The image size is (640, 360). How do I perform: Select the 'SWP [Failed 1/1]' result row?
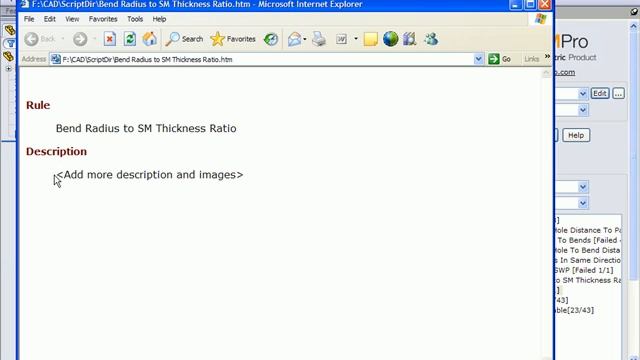point(584,270)
